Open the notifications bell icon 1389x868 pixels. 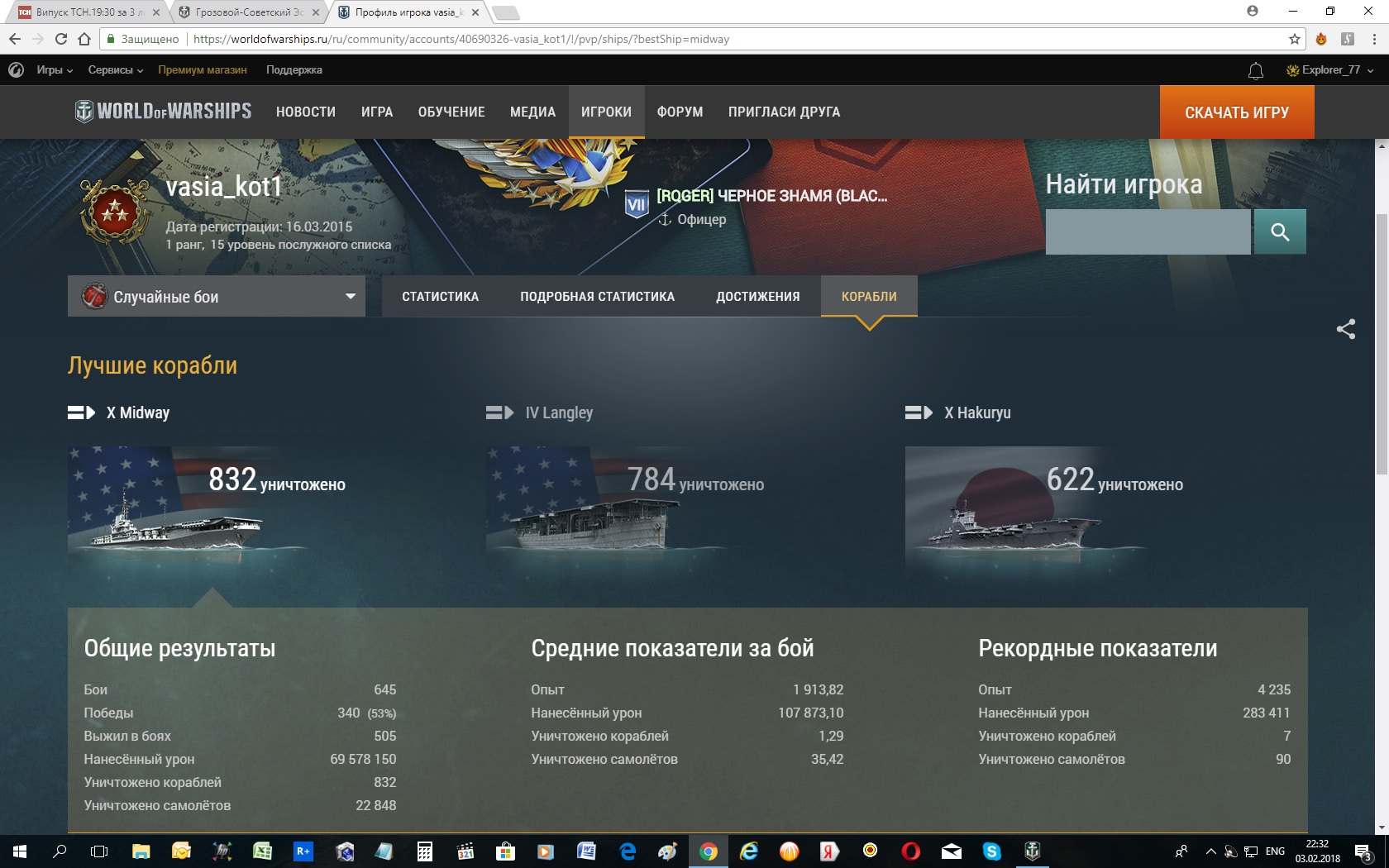coord(1255,71)
